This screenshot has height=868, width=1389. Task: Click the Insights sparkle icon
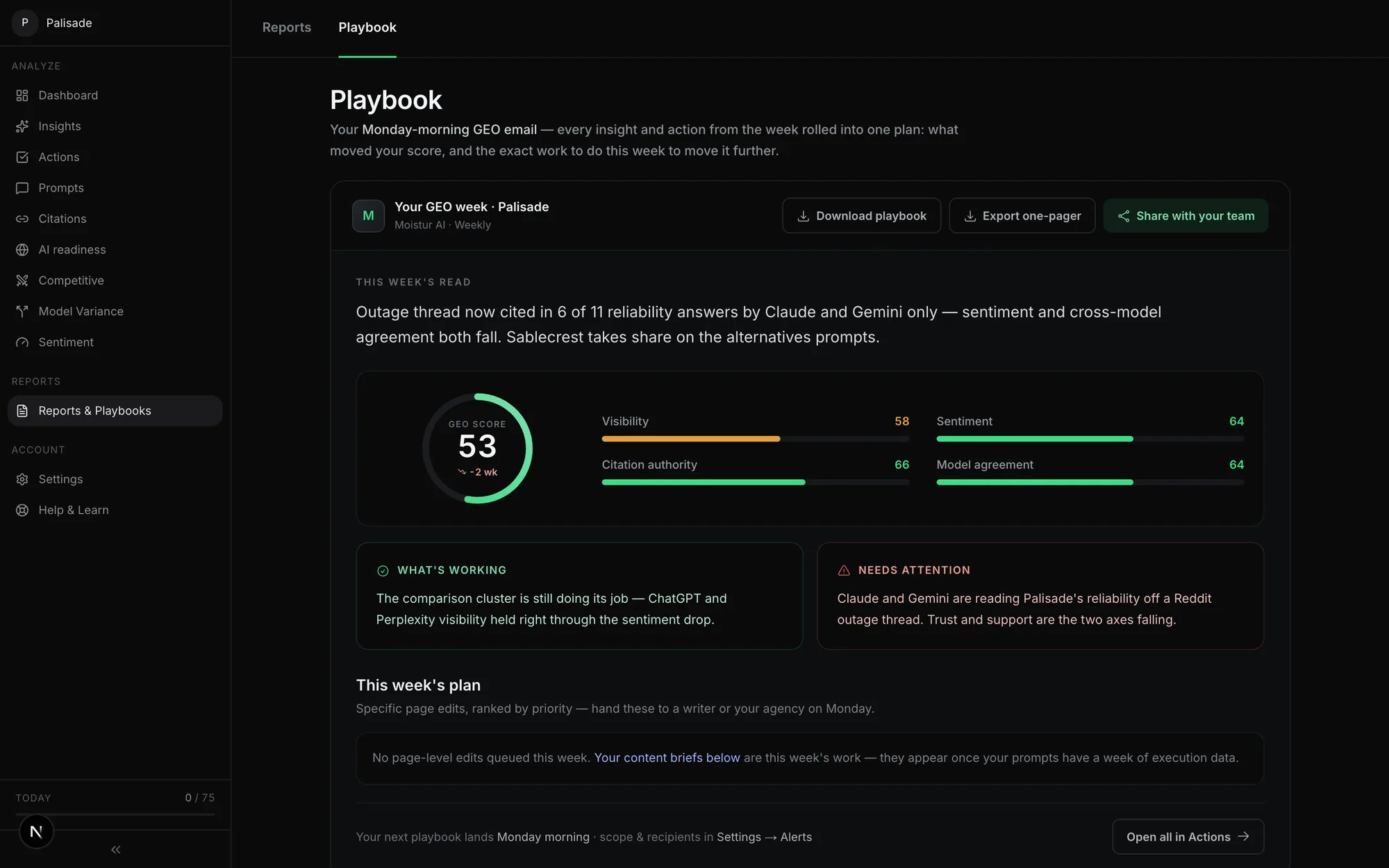tap(22, 126)
